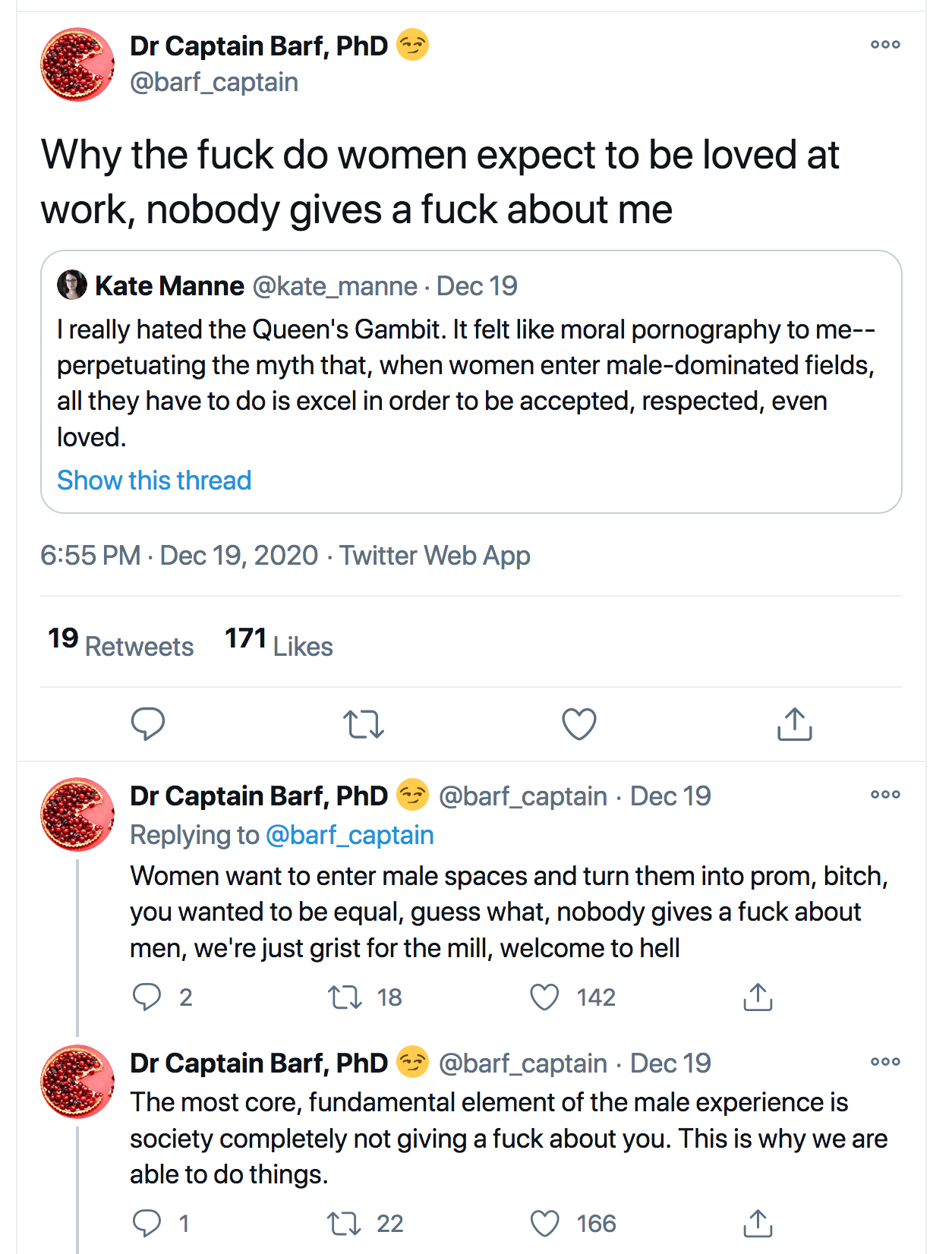Like the reply with 166 likes
Image resolution: width=952 pixels, height=1254 pixels.
point(544,1223)
